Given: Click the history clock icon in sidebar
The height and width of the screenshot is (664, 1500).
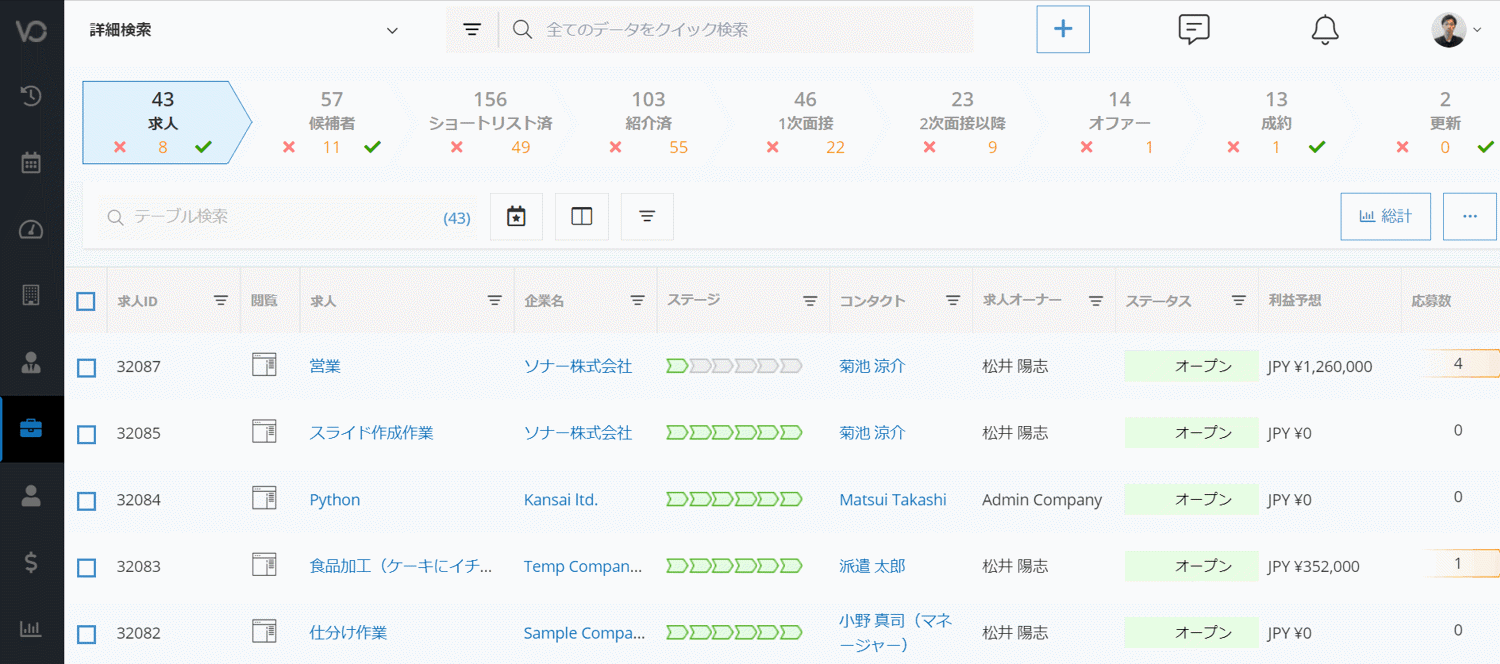Looking at the screenshot, I should [x=31, y=96].
